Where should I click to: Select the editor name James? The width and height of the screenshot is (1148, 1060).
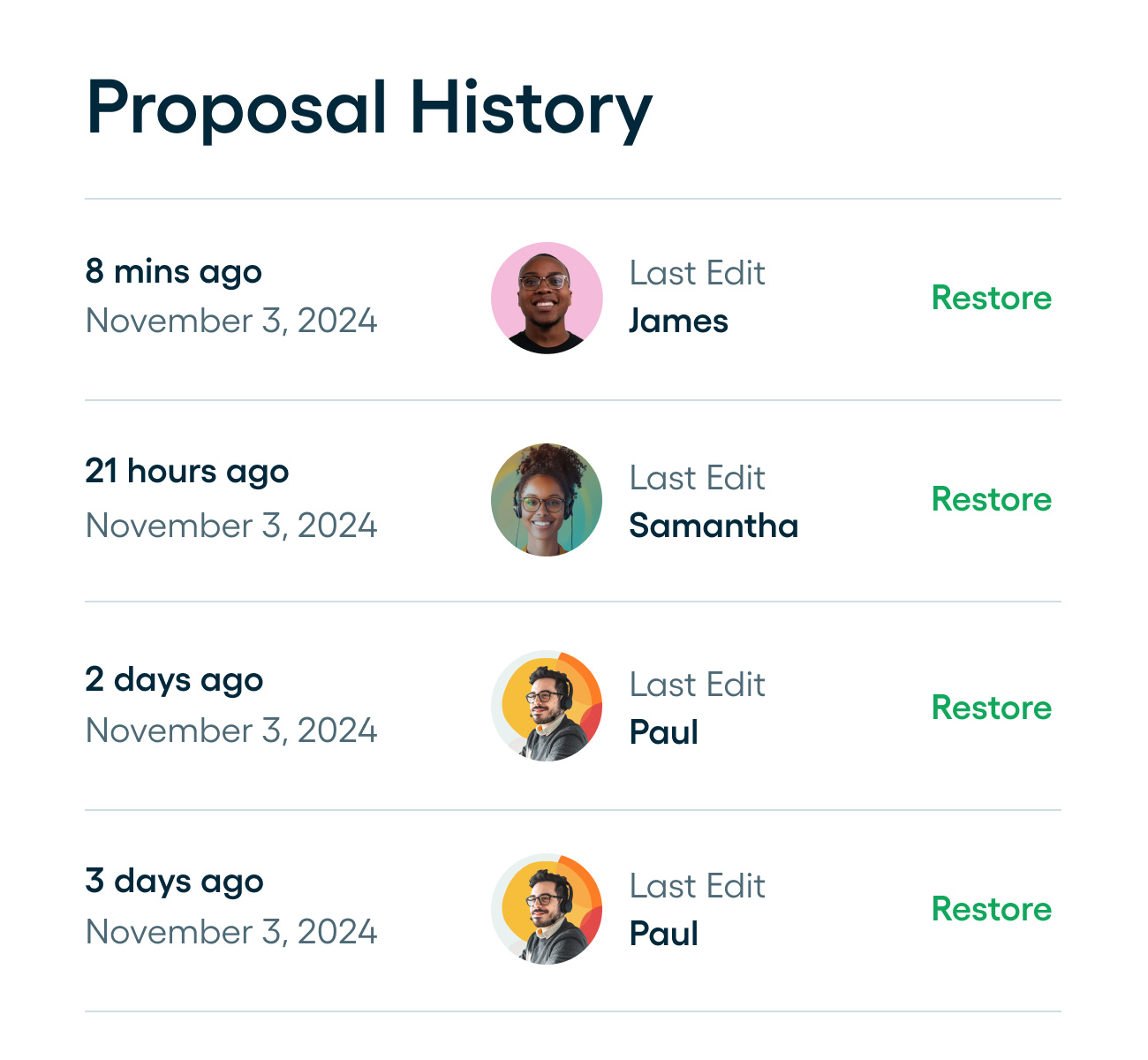tap(678, 322)
